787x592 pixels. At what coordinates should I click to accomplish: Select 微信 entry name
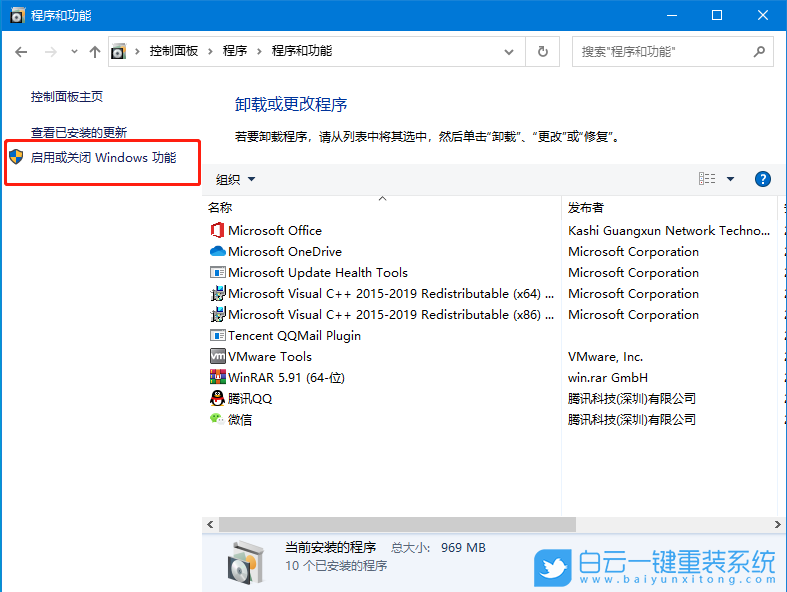click(240, 420)
